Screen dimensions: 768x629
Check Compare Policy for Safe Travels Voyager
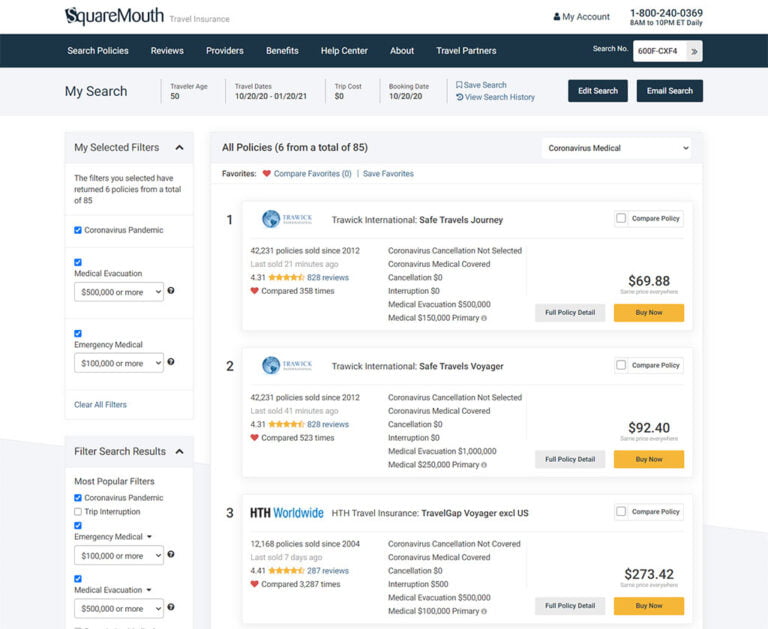point(621,365)
